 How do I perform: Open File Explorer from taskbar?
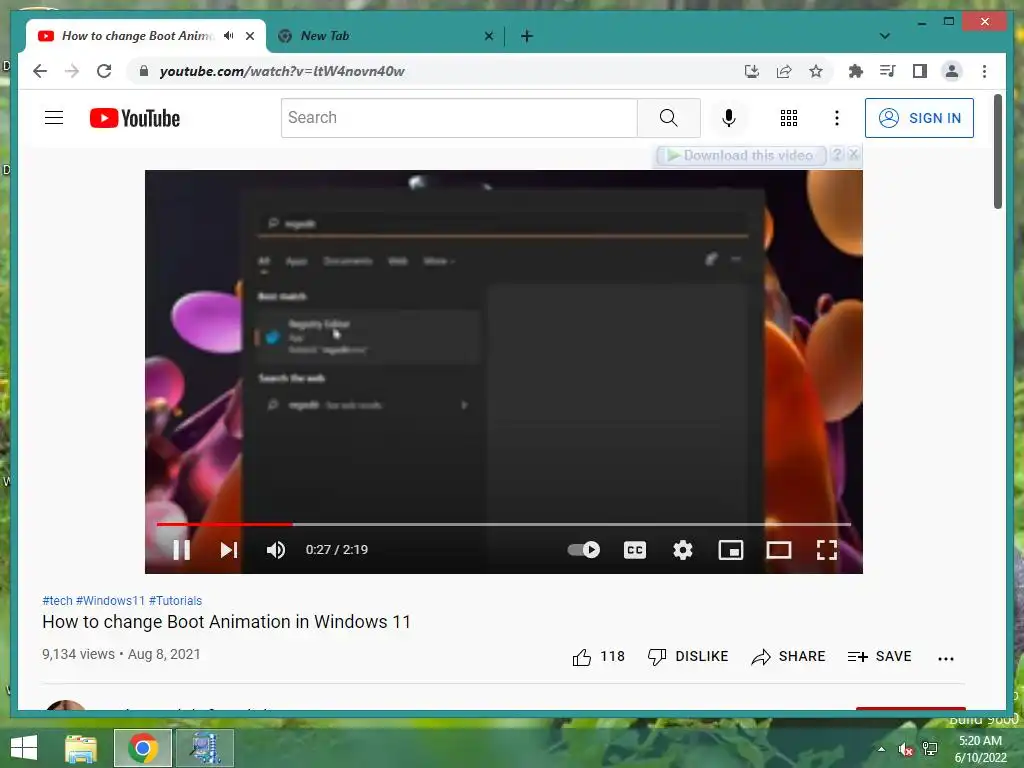[x=81, y=748]
